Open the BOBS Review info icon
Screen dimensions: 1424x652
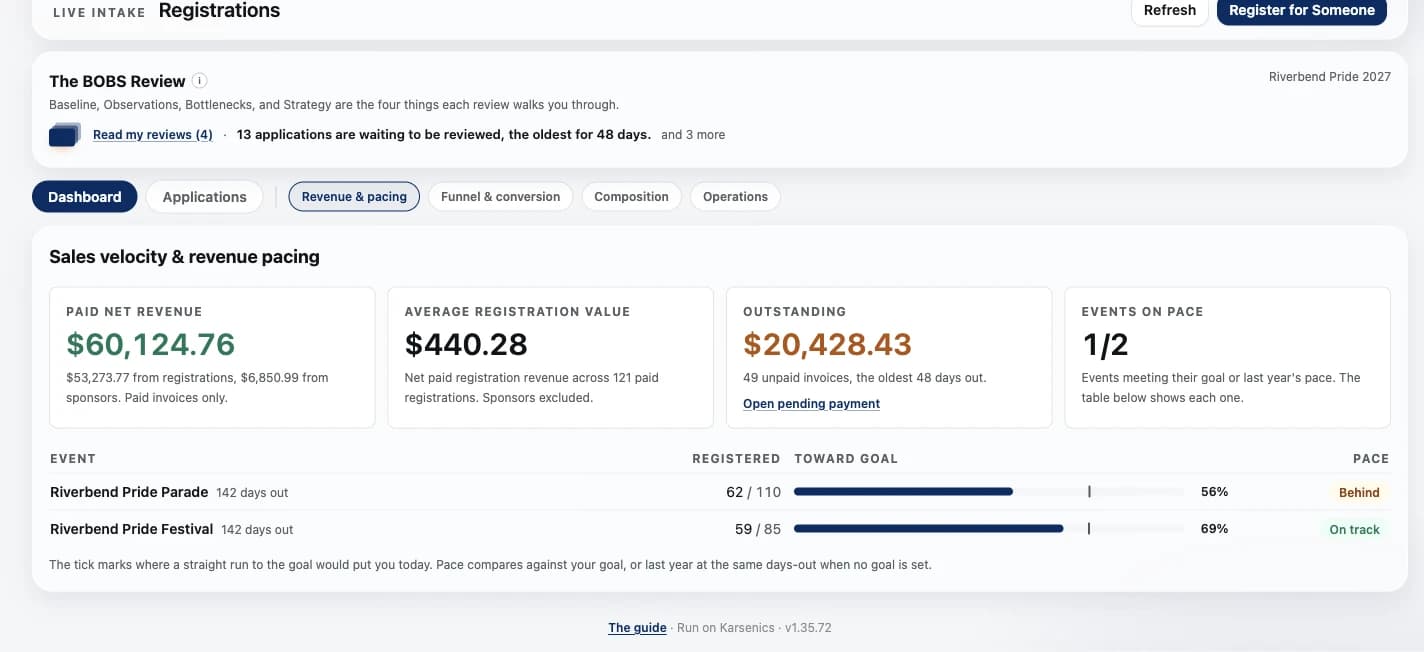200,81
